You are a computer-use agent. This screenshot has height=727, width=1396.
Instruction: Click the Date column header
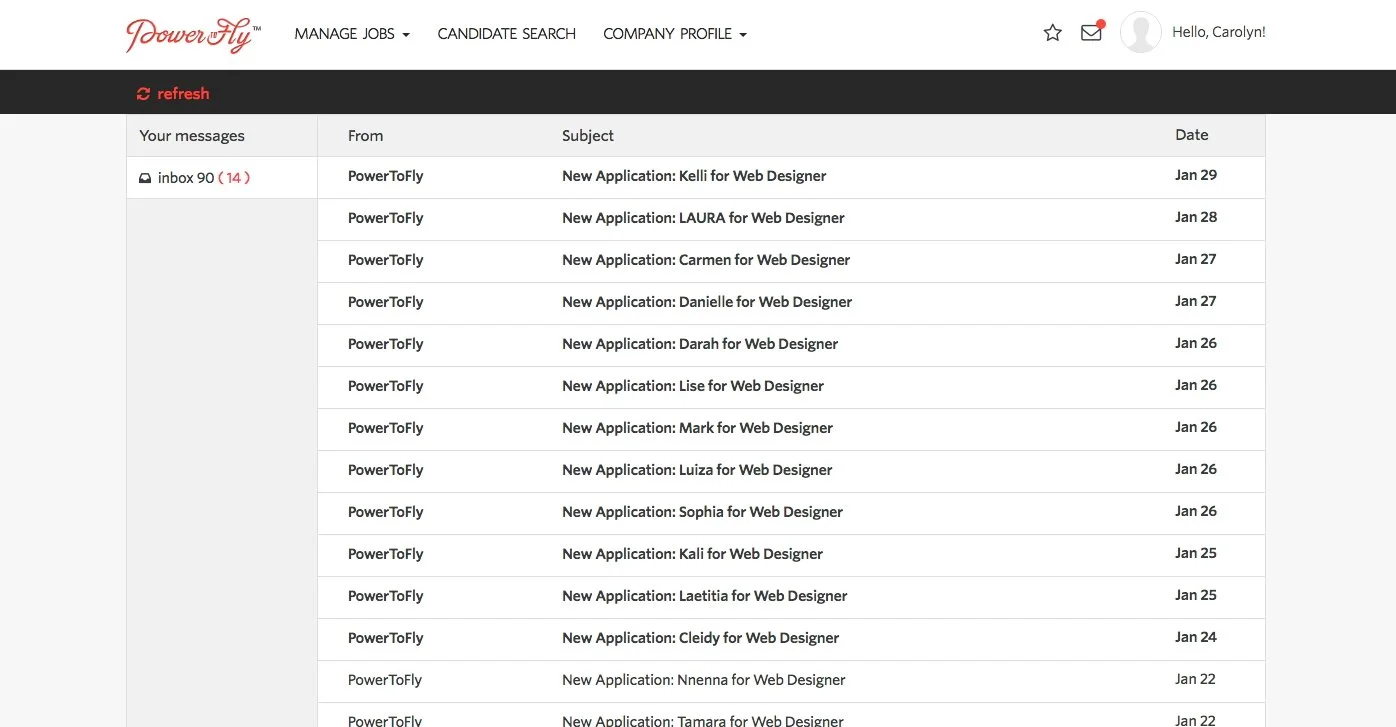(x=1192, y=135)
